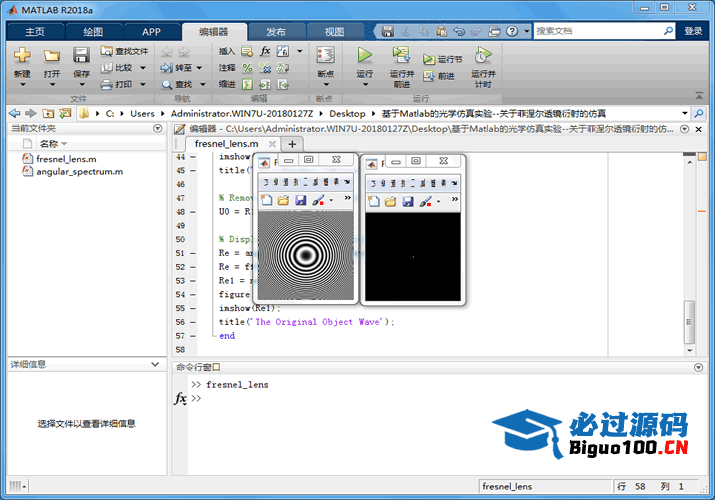Screen dimensions: 715x500
Task: Click Find Files (查找文件) button
Action: (x=124, y=51)
